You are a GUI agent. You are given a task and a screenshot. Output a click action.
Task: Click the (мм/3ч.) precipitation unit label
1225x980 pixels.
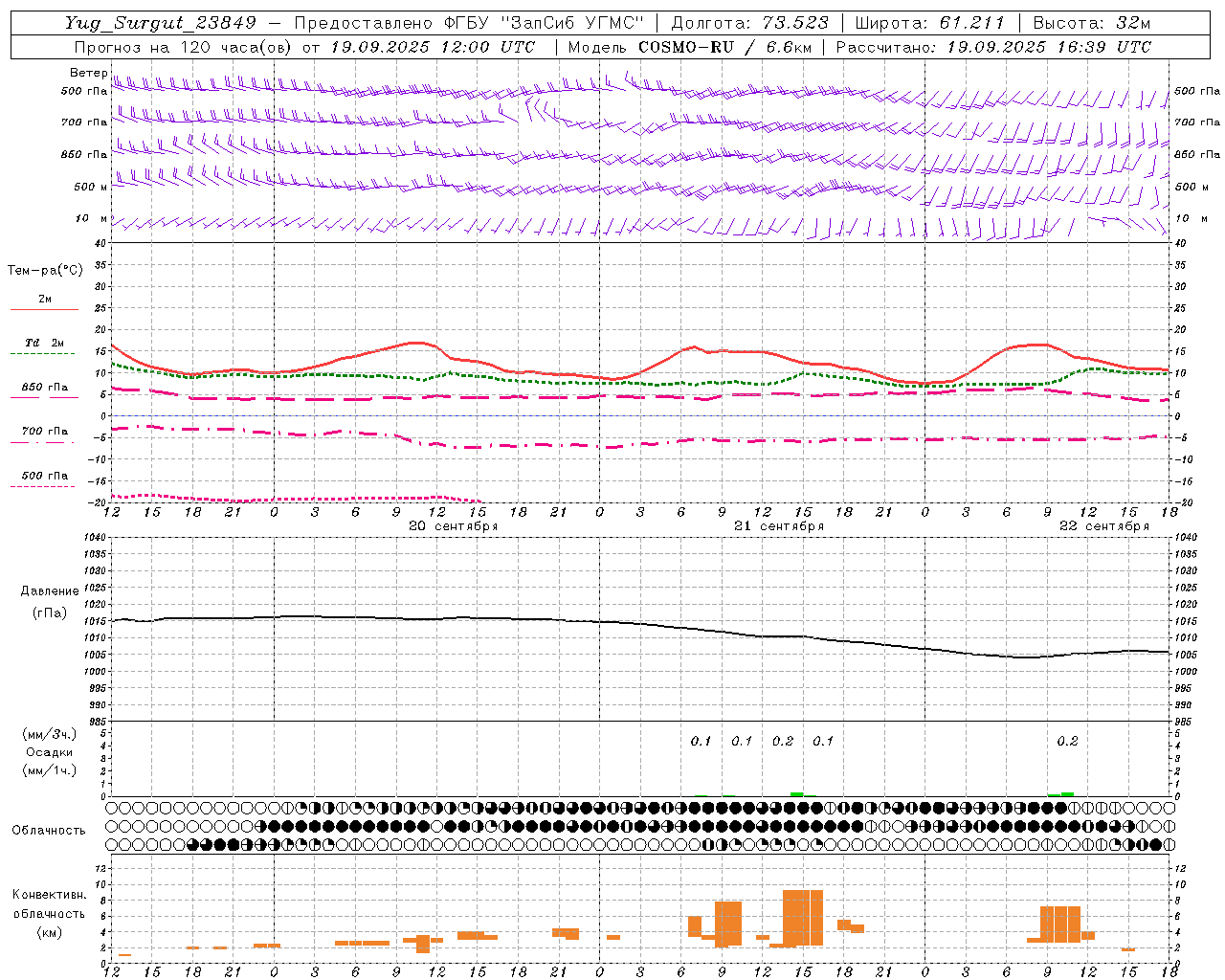[x=50, y=734]
